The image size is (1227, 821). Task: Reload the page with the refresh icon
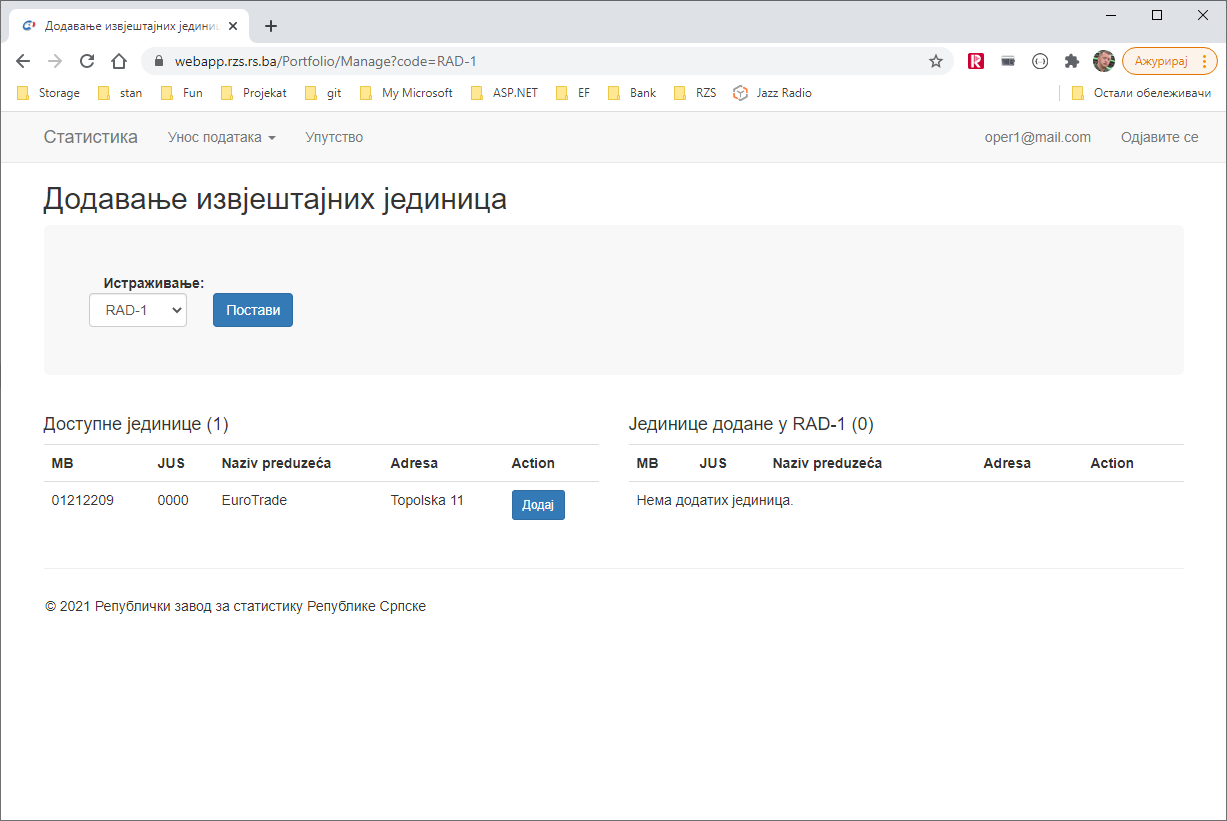pyautogui.click(x=87, y=61)
